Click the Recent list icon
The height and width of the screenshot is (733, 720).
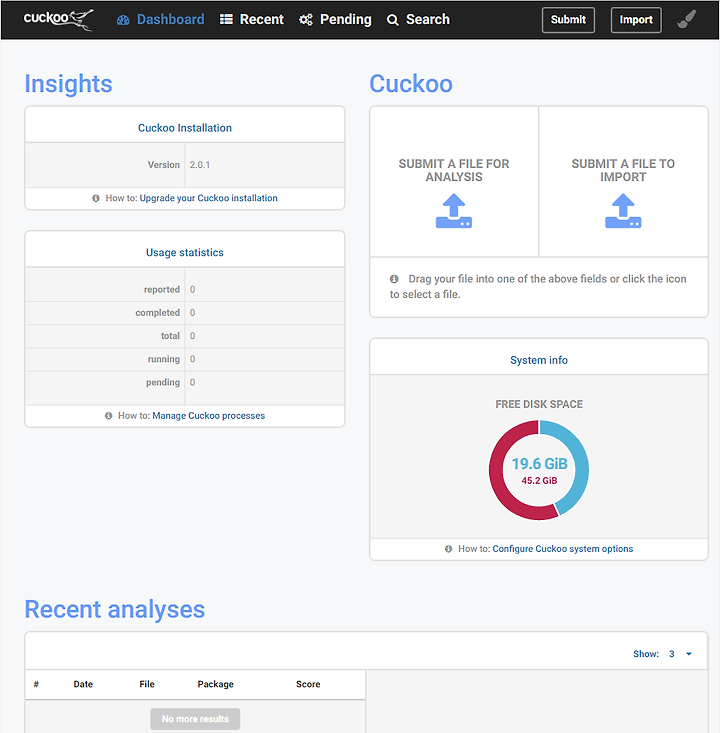click(x=226, y=19)
